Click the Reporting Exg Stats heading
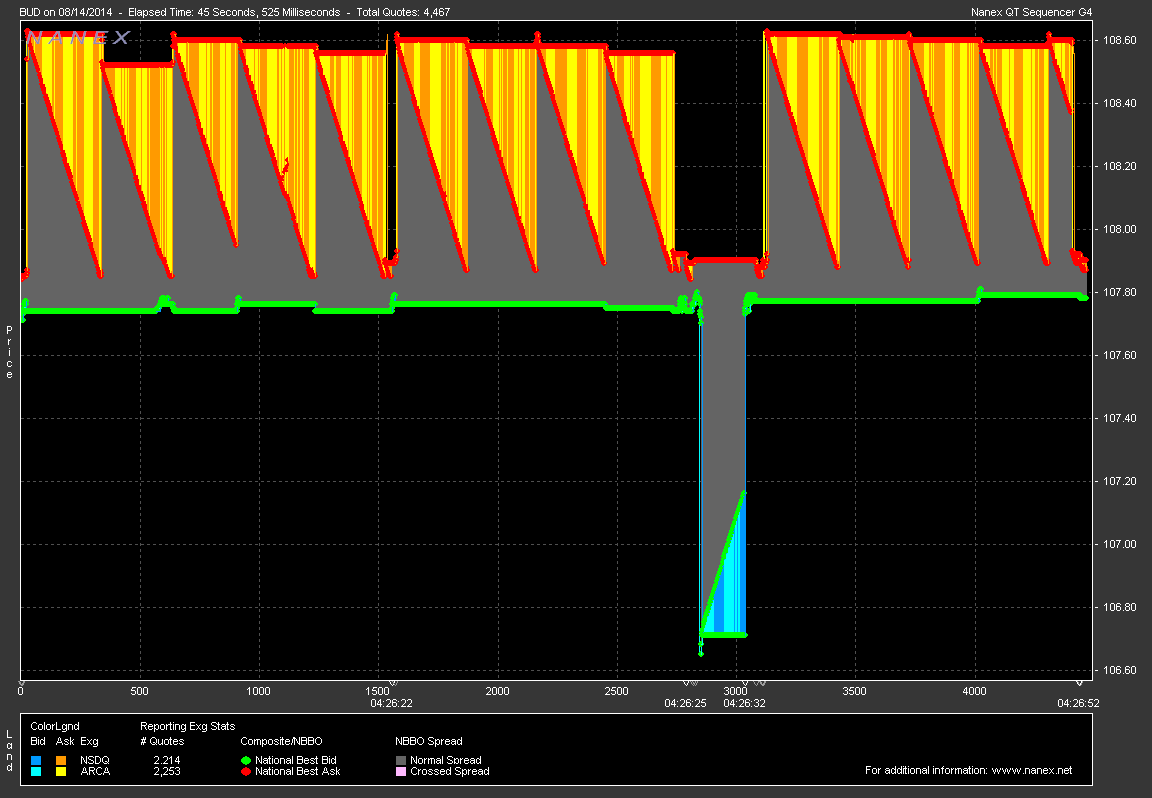Screen dimensions: 1152x798 [x=187, y=726]
